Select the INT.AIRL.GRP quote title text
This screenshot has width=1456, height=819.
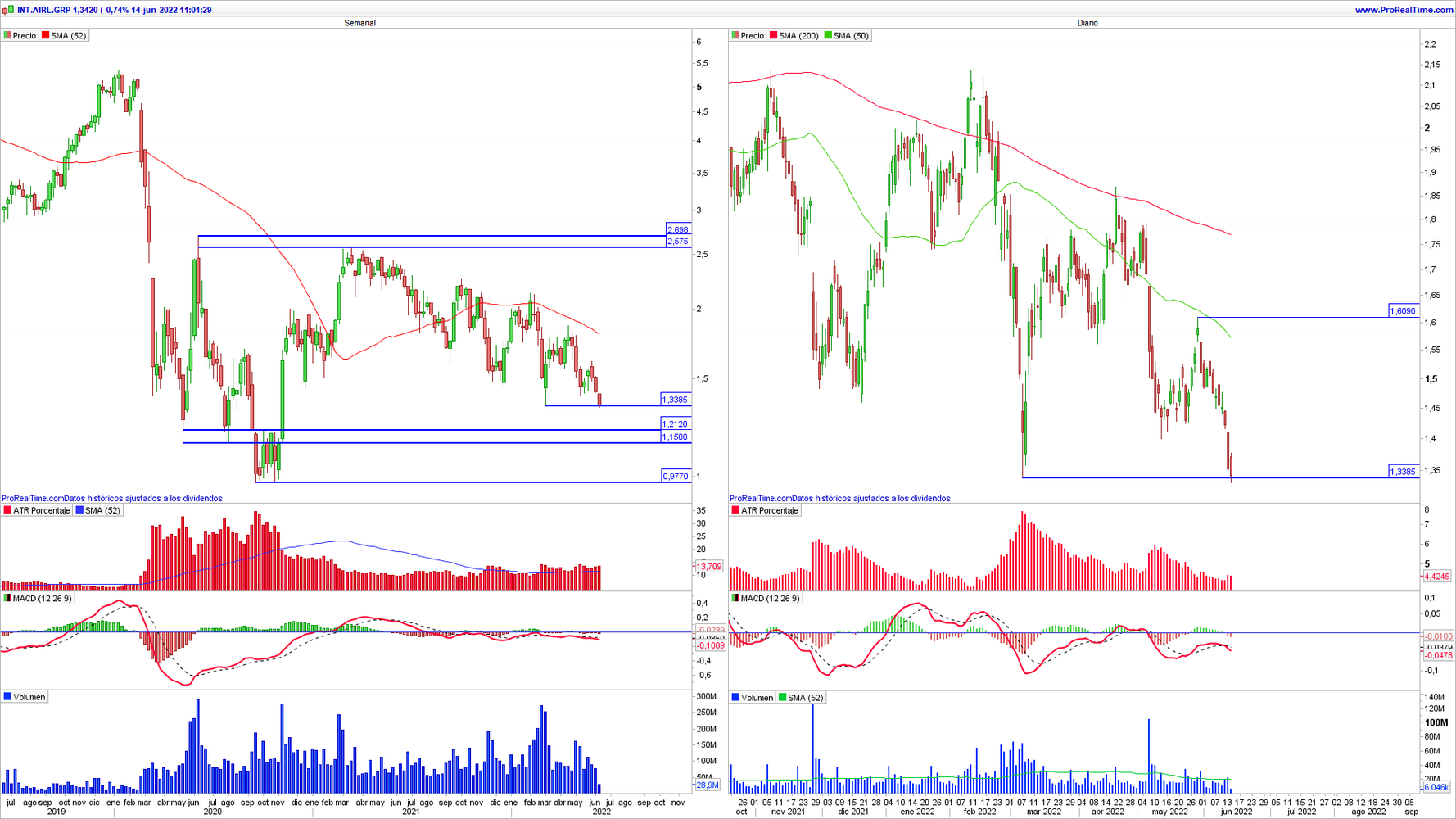pyautogui.click(x=115, y=10)
